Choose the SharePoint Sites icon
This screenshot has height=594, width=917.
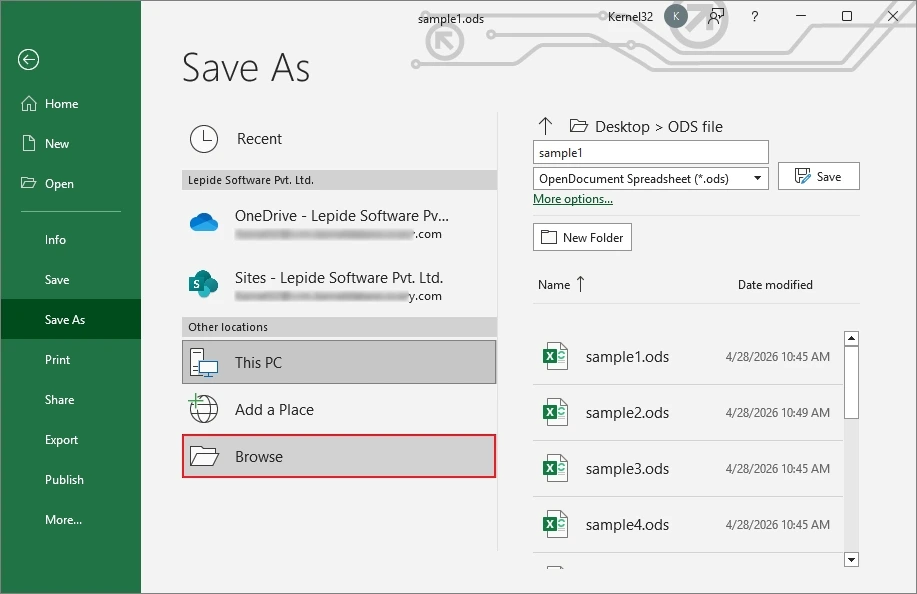203,284
